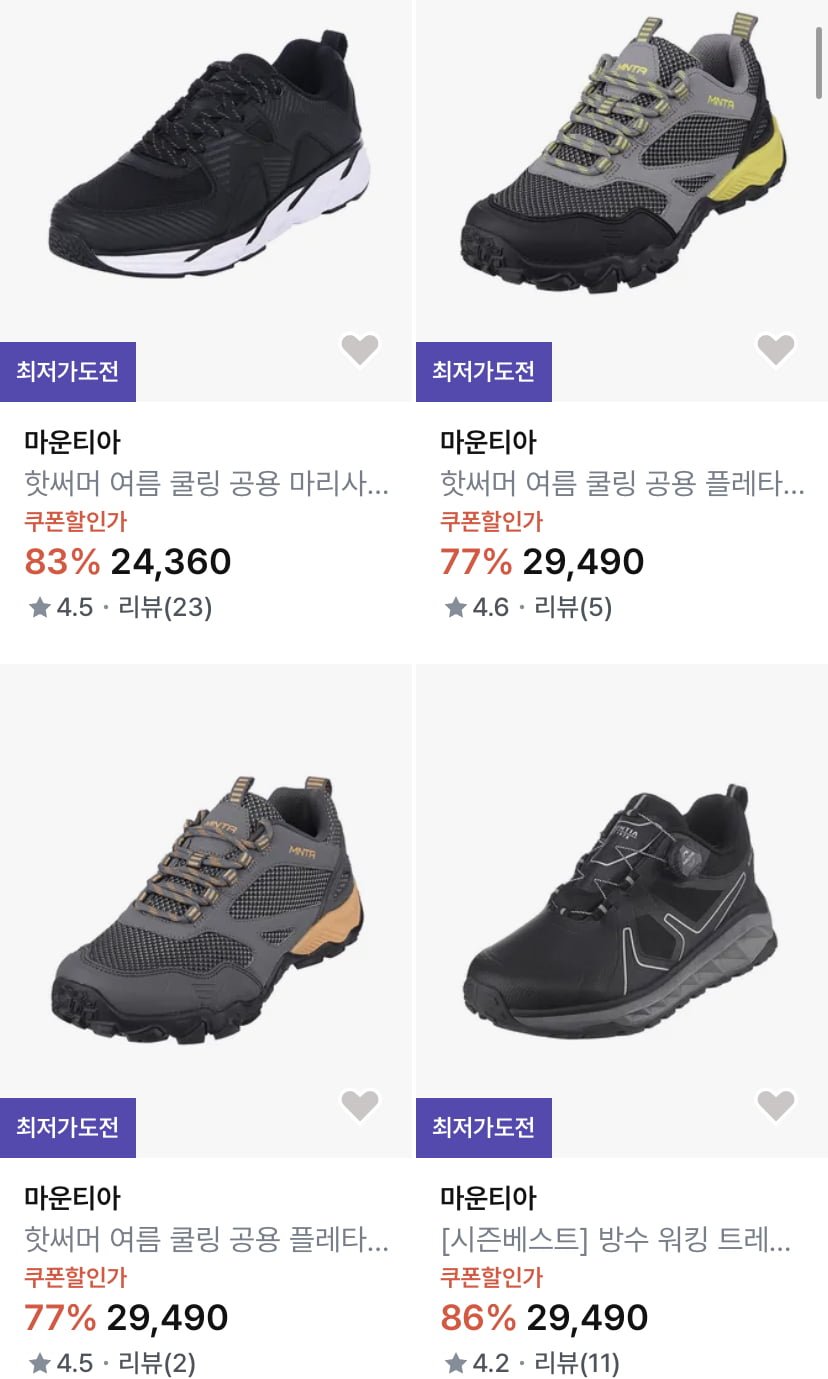Open gray and orange hiking shoe photo
Viewport: 828px width, 1379px height.
[207, 910]
